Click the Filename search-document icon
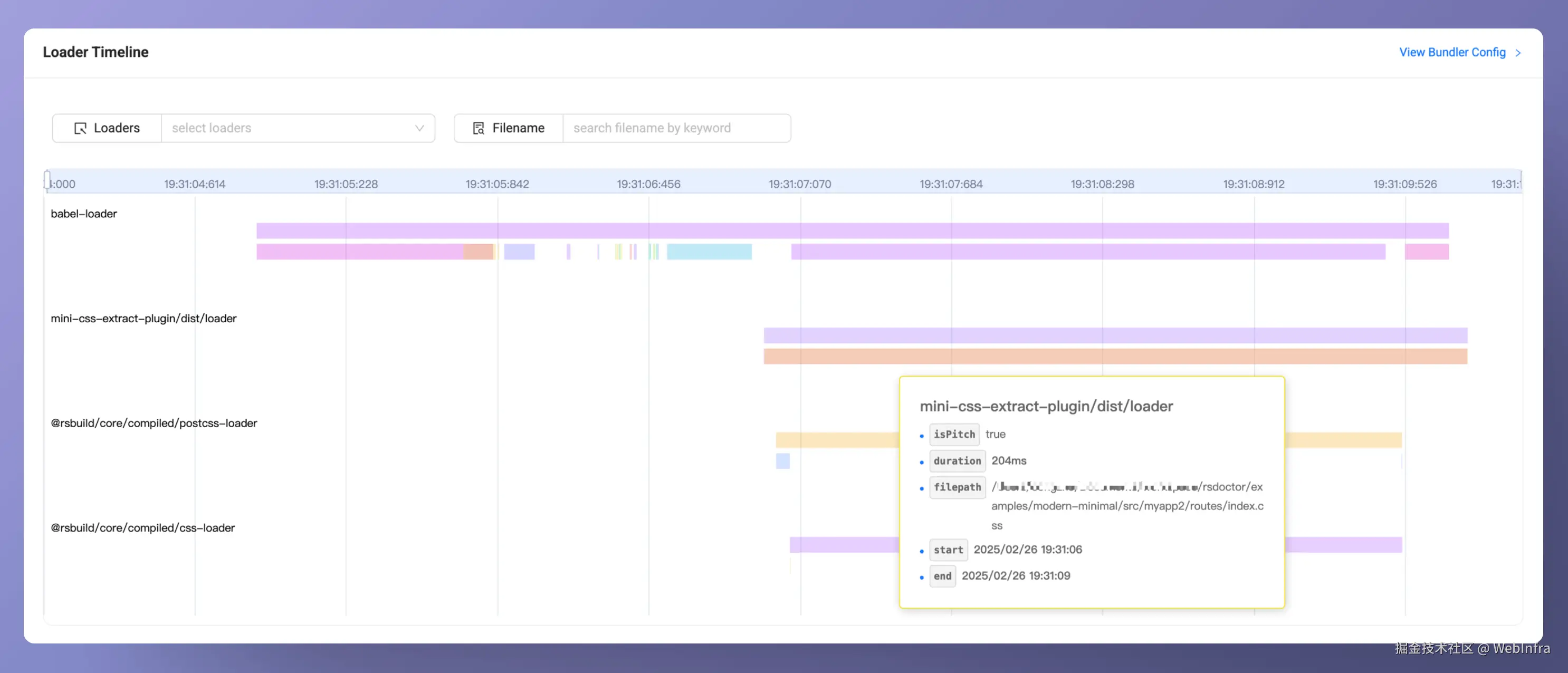 point(479,128)
